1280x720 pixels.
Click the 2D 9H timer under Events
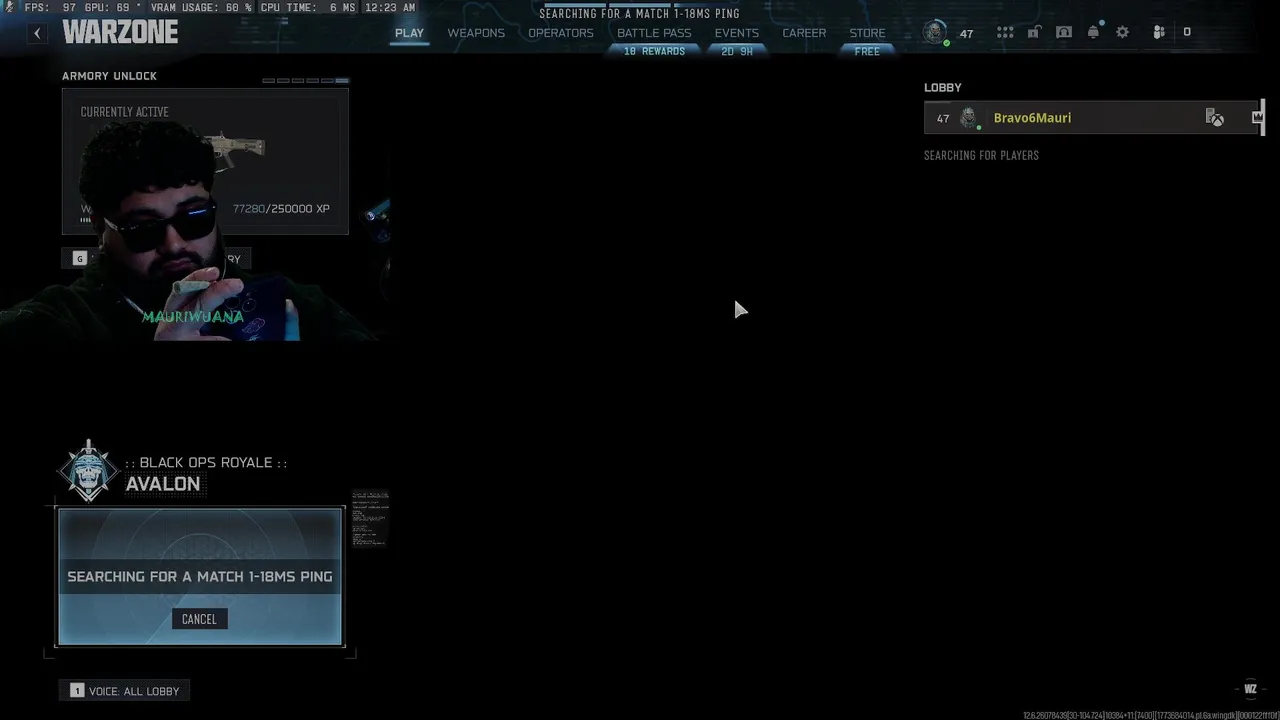pyautogui.click(x=737, y=51)
